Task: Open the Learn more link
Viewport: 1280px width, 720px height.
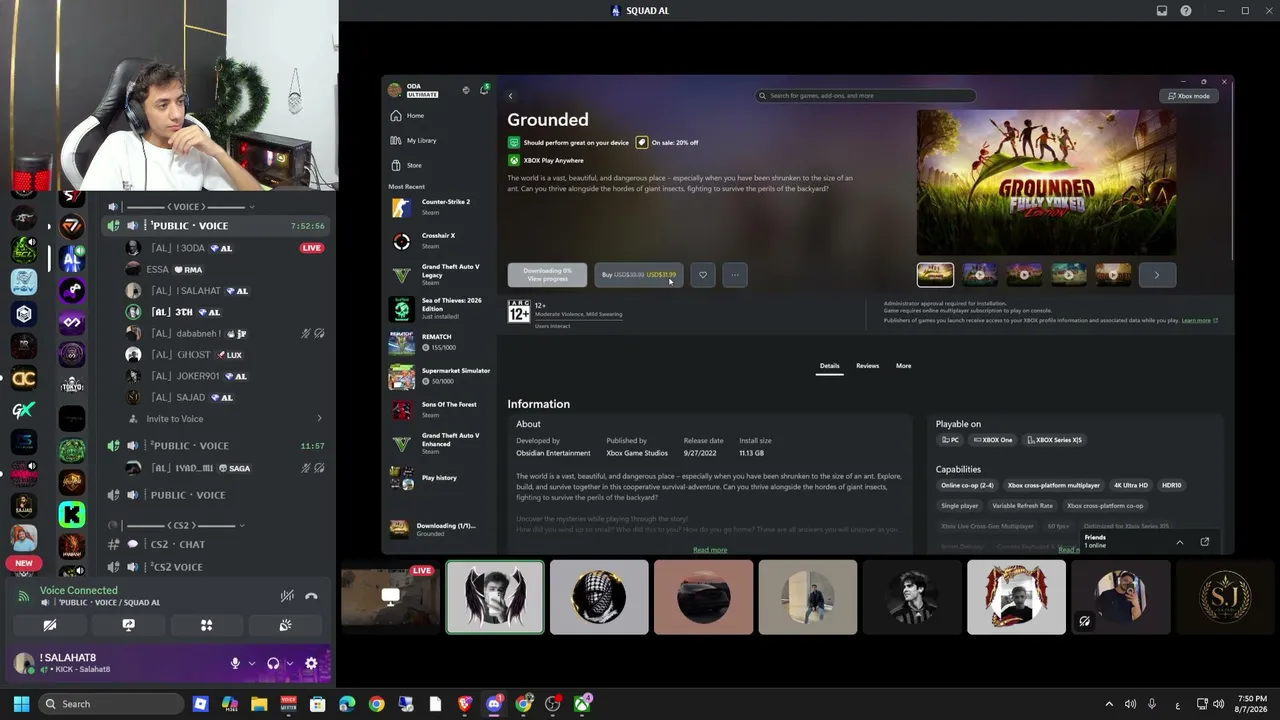Action: coord(1199,321)
